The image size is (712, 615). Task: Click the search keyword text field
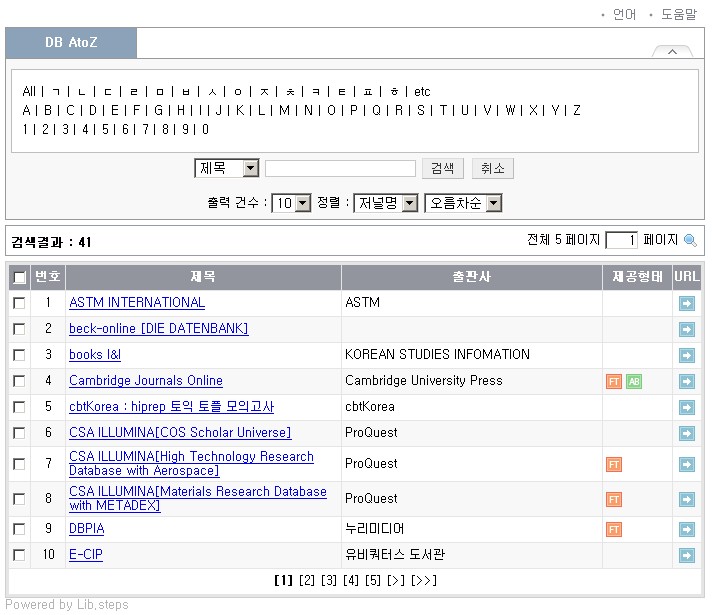340,169
